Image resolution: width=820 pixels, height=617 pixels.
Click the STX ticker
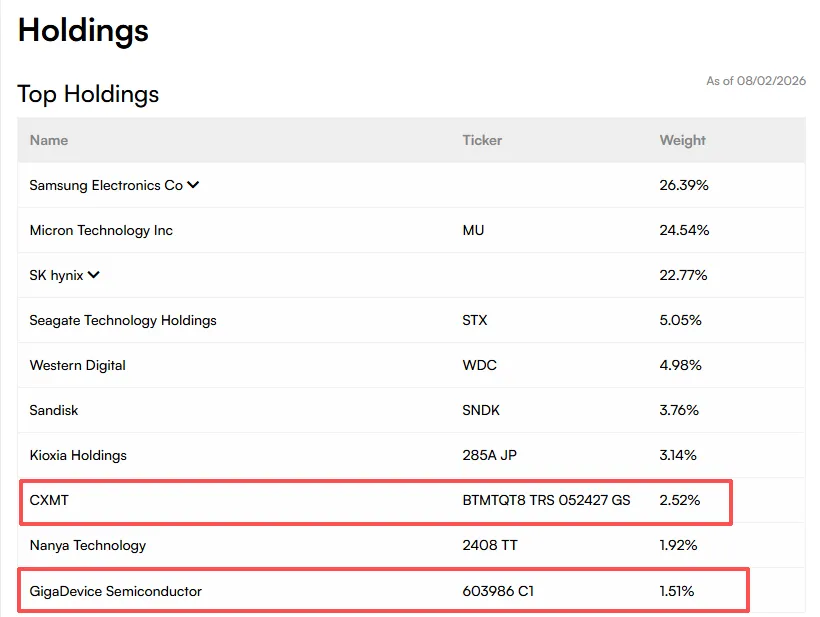(x=474, y=320)
